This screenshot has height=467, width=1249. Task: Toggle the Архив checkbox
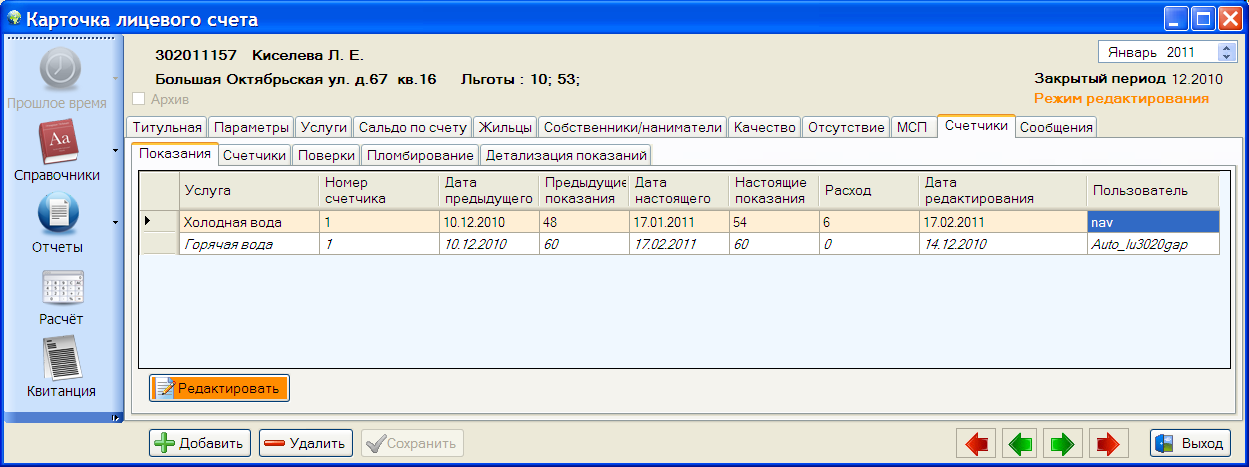point(139,99)
